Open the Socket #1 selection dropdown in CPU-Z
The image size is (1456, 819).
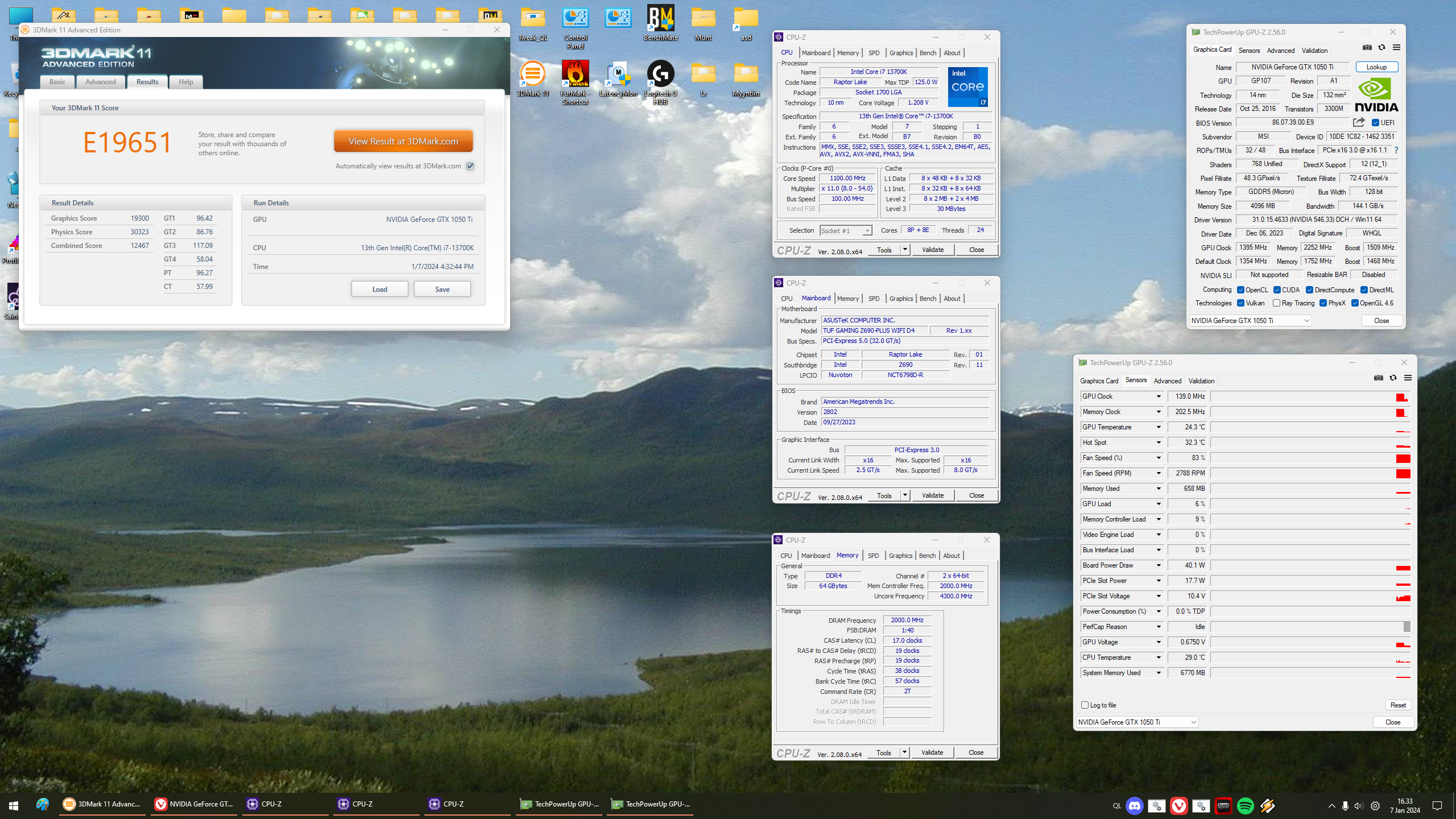[x=846, y=230]
